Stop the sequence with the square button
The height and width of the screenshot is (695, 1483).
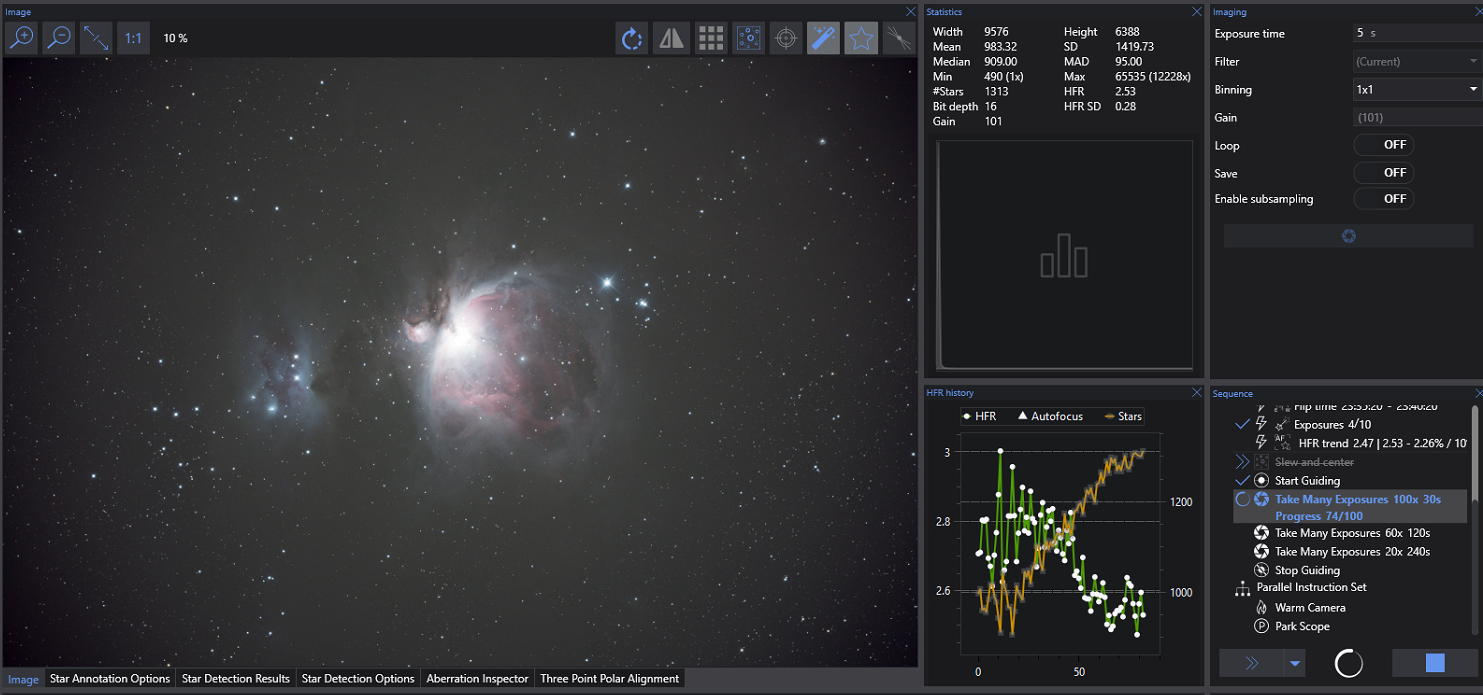point(1435,663)
